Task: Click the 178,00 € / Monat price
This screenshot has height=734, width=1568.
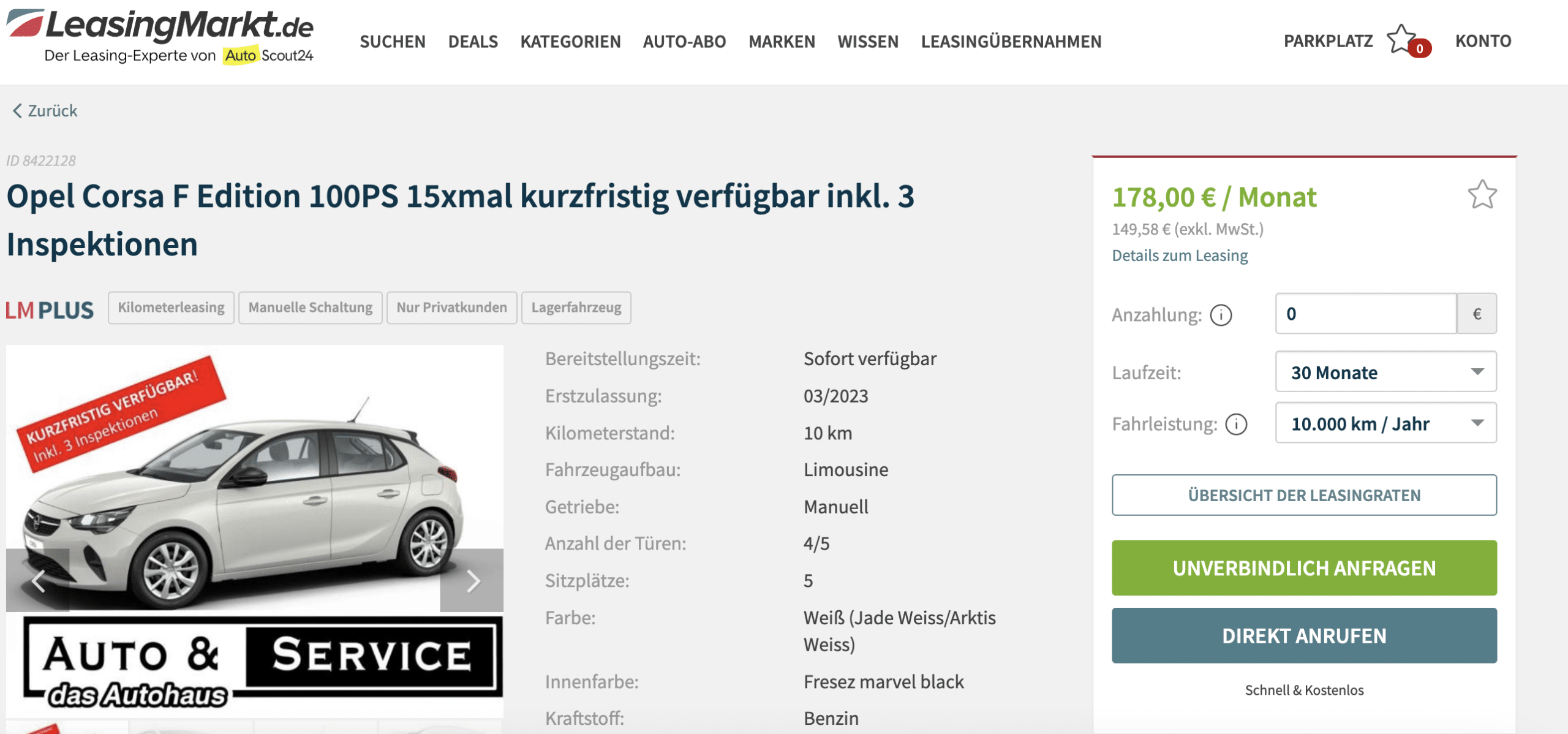Action: point(1214,197)
